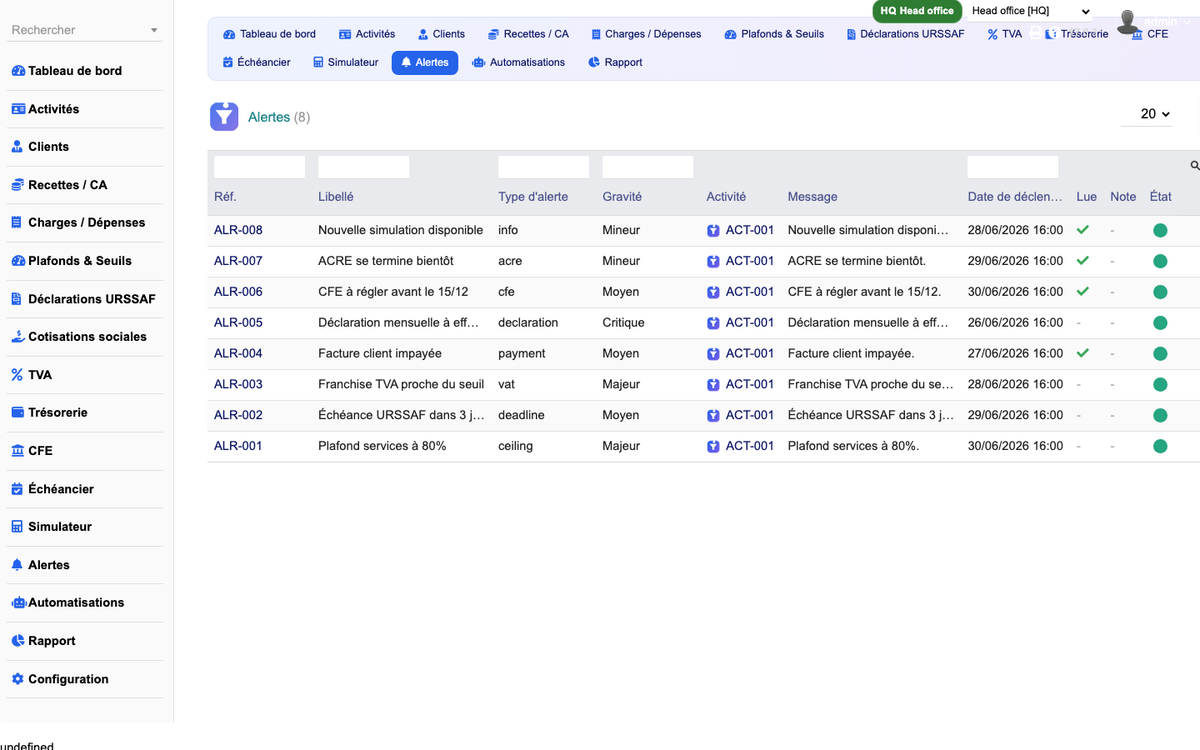Viewport: 1200px width, 750px height.
Task: Open the Automatisations tab
Action: tap(519, 62)
